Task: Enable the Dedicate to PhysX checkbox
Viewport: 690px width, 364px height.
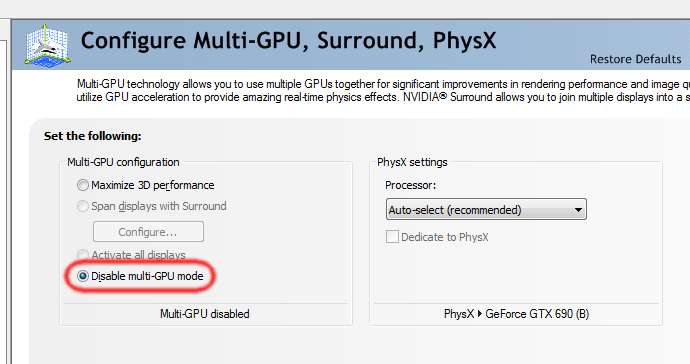Action: pyautogui.click(x=392, y=237)
